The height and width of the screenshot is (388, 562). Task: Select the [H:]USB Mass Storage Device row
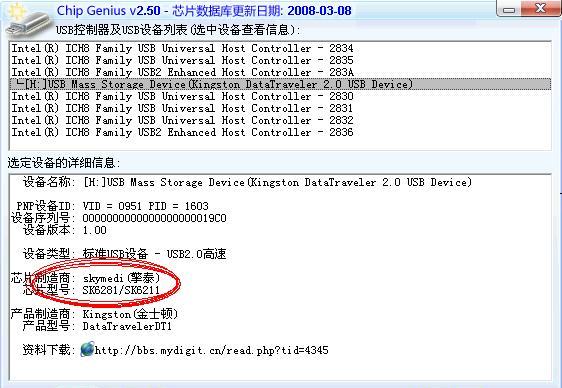click(280, 84)
